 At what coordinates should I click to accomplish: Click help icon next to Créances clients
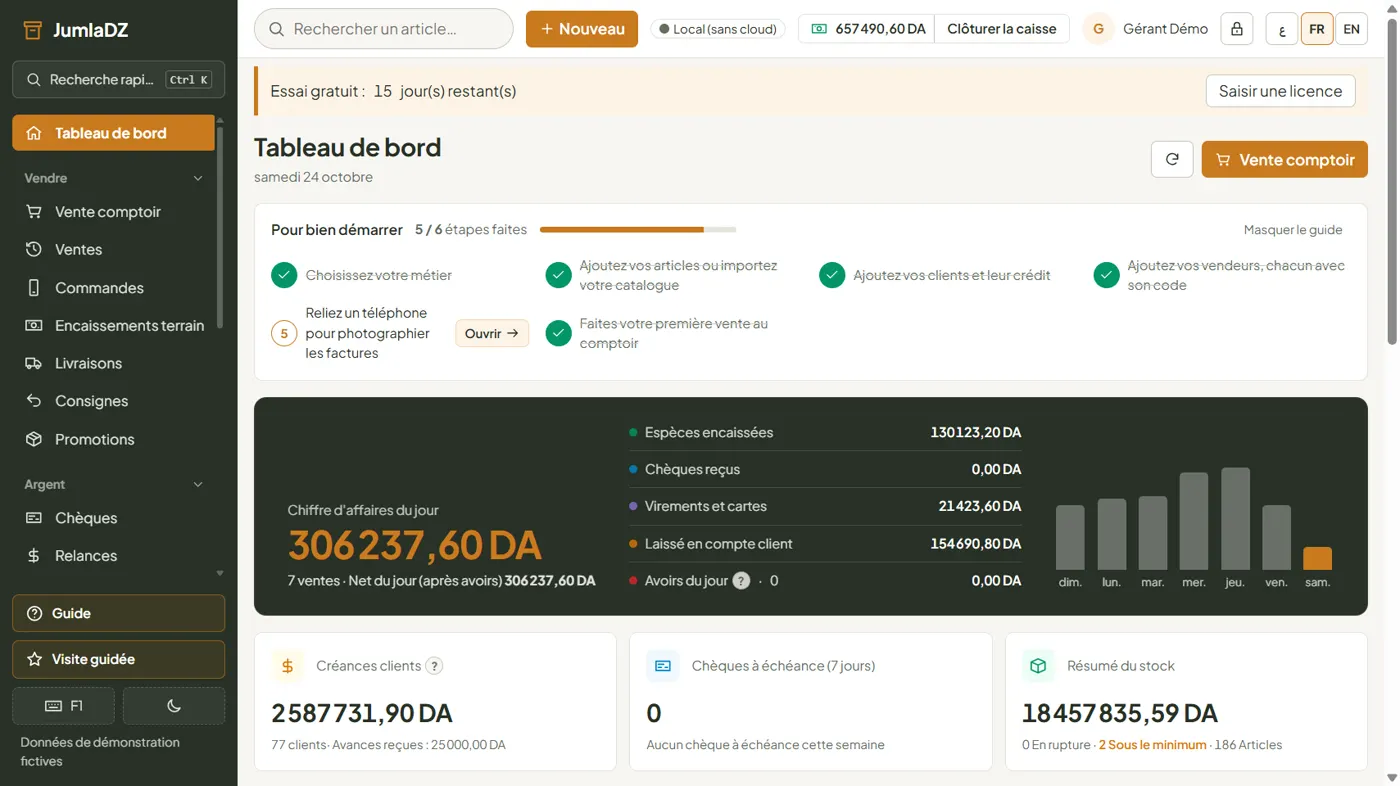coord(434,666)
